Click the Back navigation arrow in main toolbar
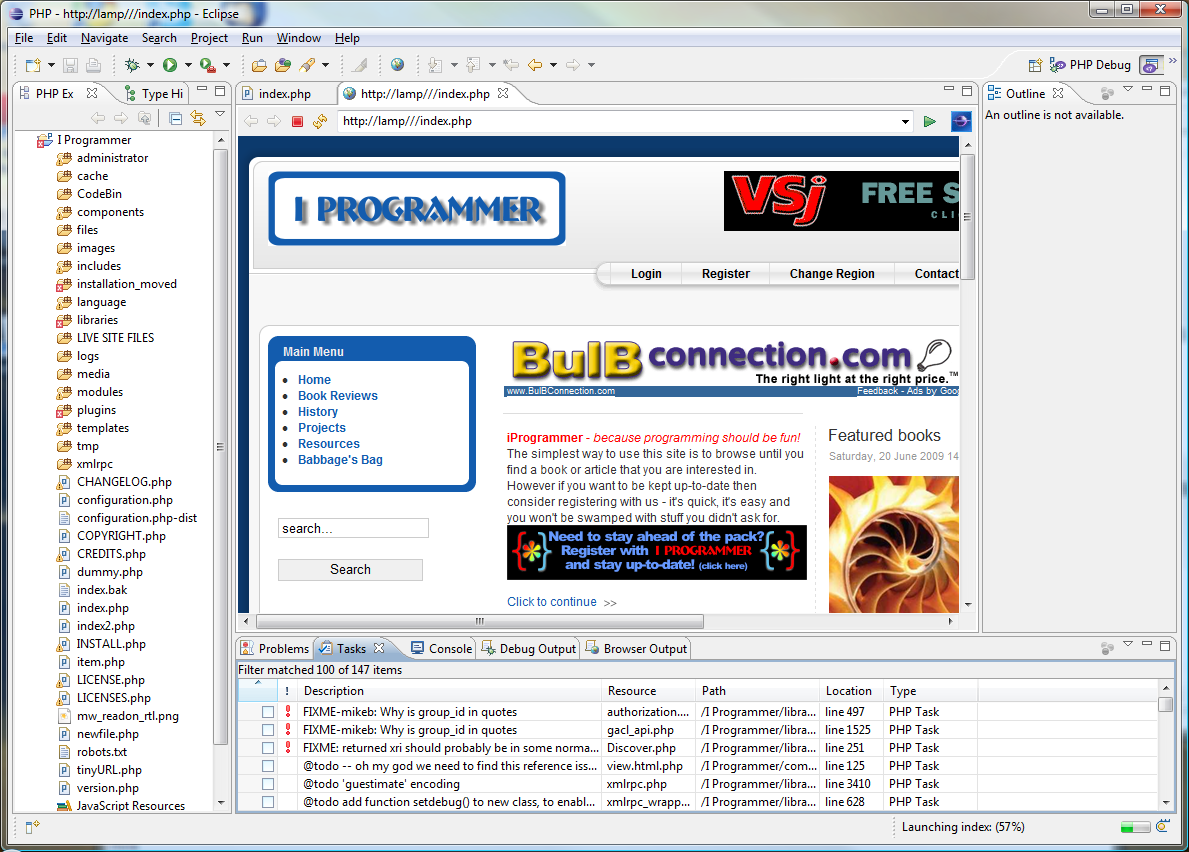Viewport: 1189px width, 852px height. pyautogui.click(x=535, y=65)
